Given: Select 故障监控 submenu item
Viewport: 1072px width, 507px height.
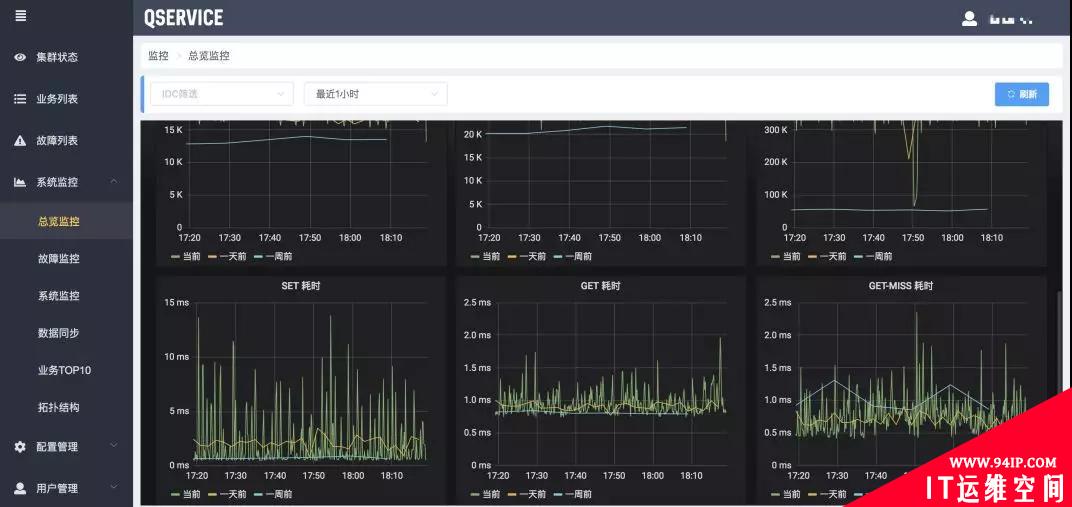Looking at the screenshot, I should click(59, 259).
